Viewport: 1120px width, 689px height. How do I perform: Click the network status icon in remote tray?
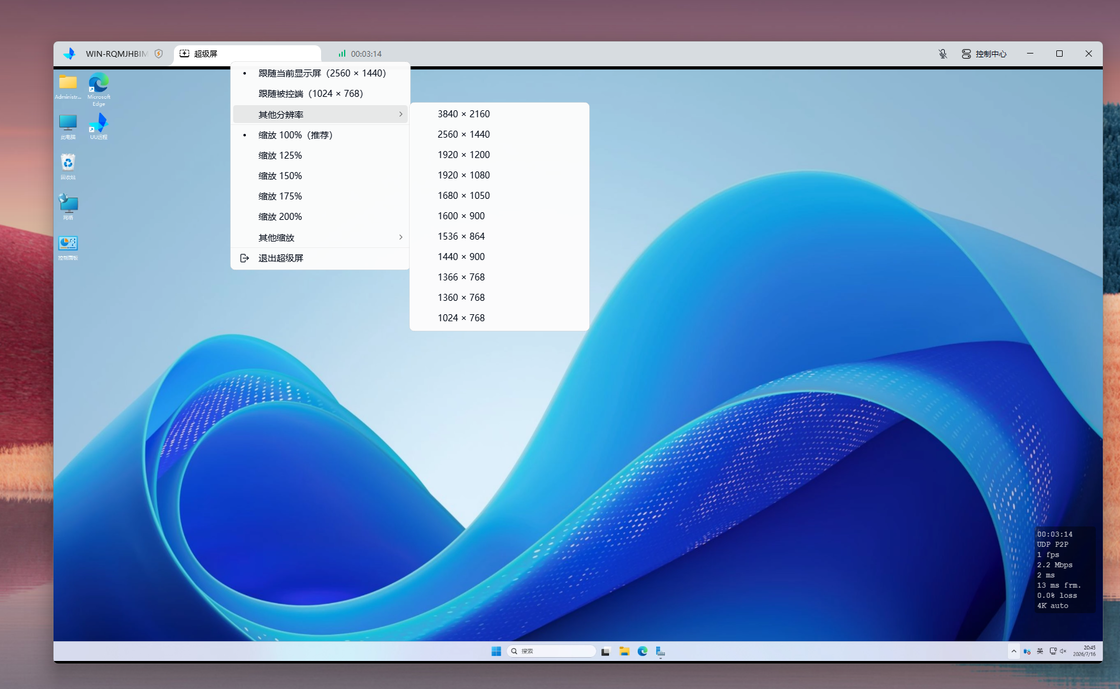1052,651
